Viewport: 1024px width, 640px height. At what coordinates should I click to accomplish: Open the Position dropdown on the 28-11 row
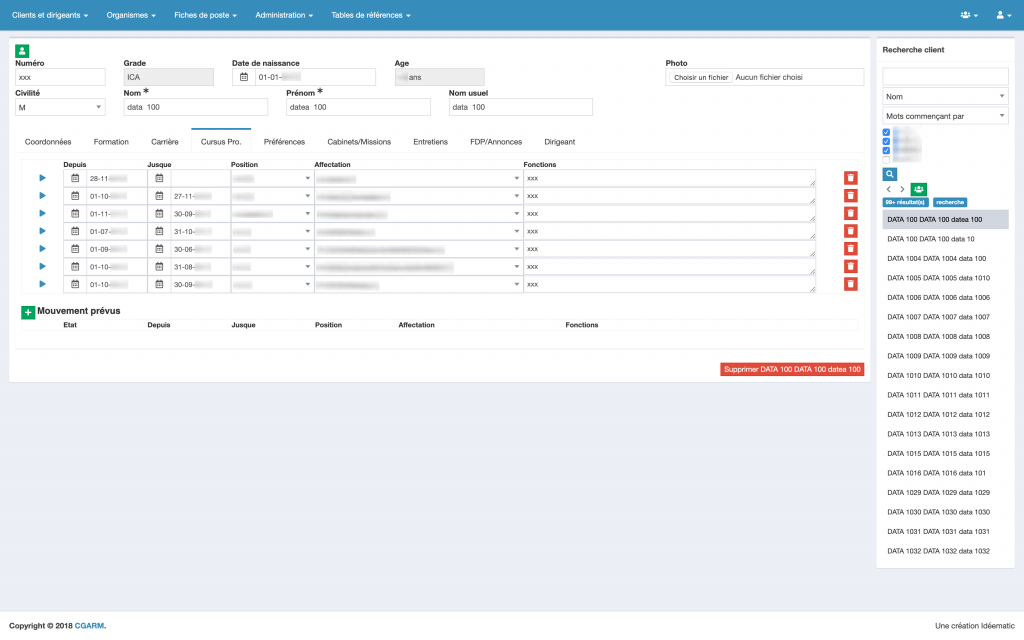[x=272, y=178]
